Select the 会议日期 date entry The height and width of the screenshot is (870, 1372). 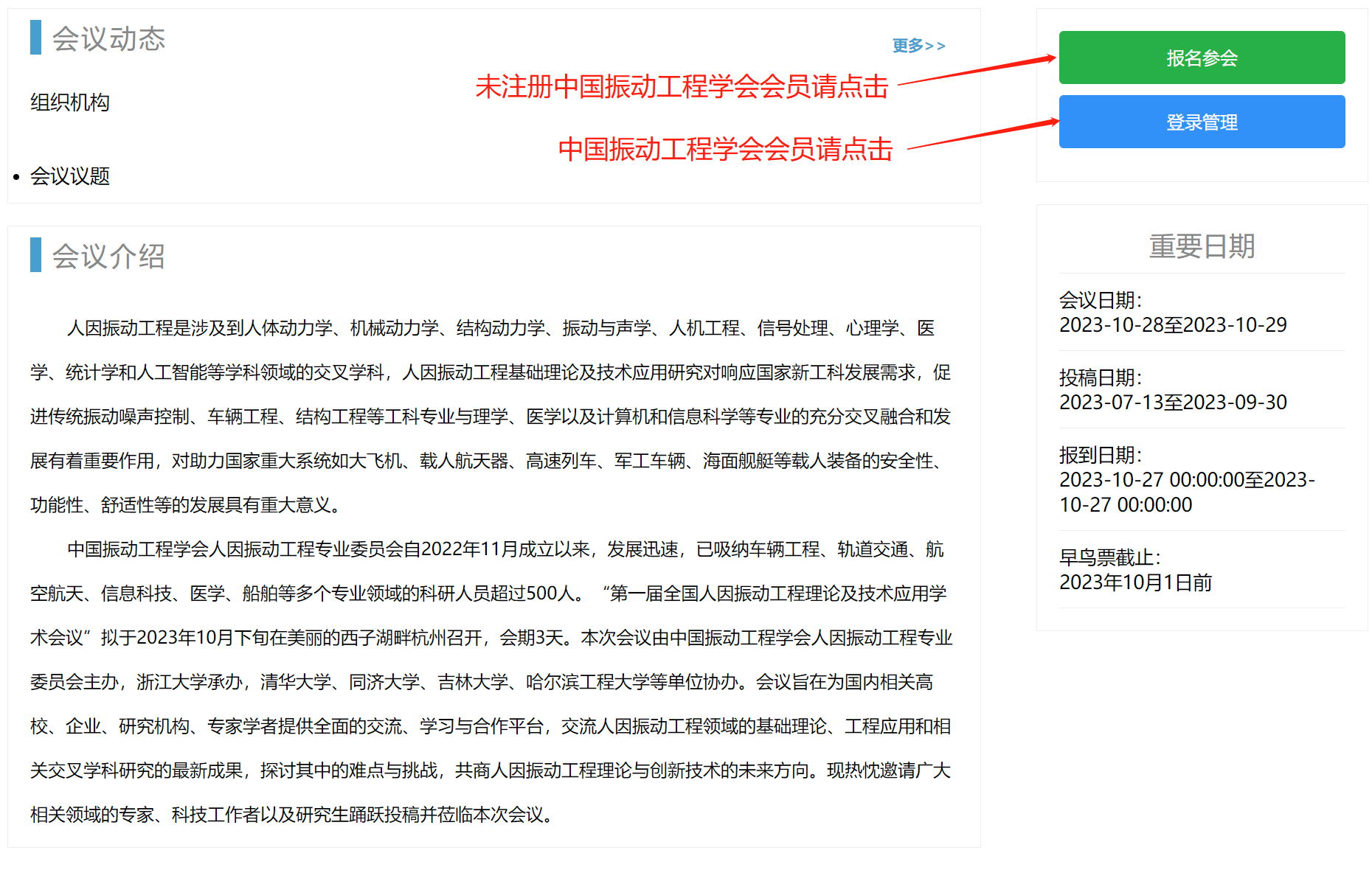pos(1173,313)
